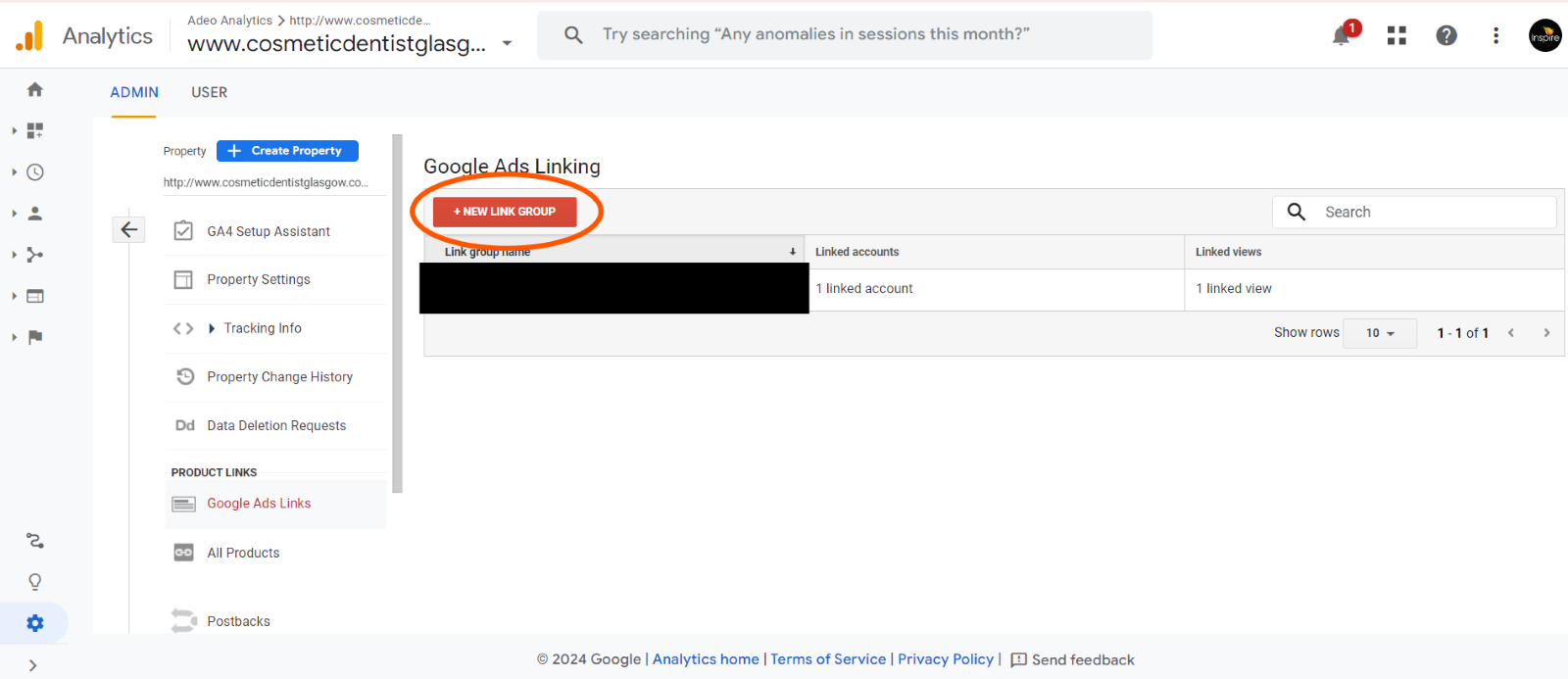Click the All Products link icon
The width and height of the screenshot is (1568, 679).
(x=183, y=553)
